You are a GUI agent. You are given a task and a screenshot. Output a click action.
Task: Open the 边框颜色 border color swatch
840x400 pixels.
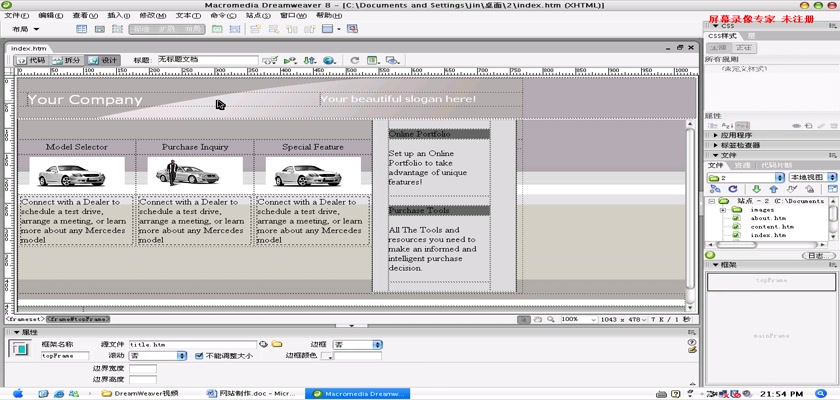[x=326, y=356]
